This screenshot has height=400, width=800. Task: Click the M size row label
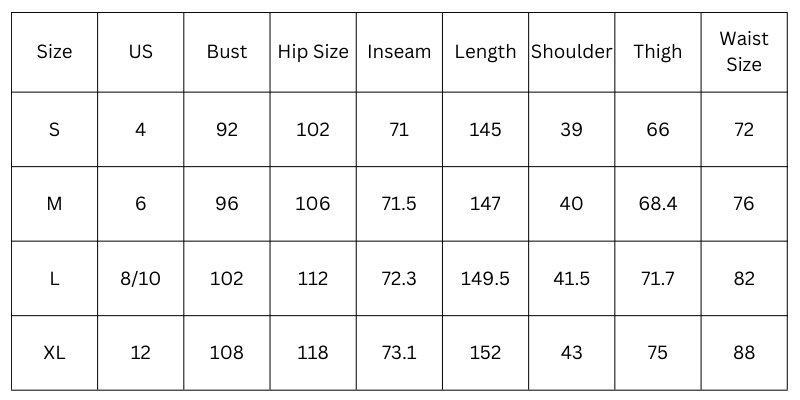(54, 204)
